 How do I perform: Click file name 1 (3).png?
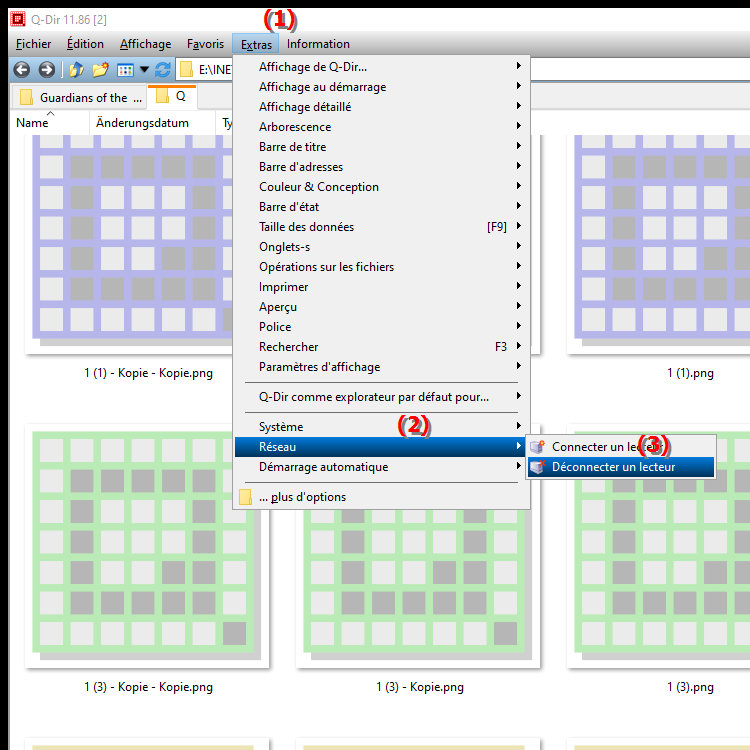coord(690,687)
